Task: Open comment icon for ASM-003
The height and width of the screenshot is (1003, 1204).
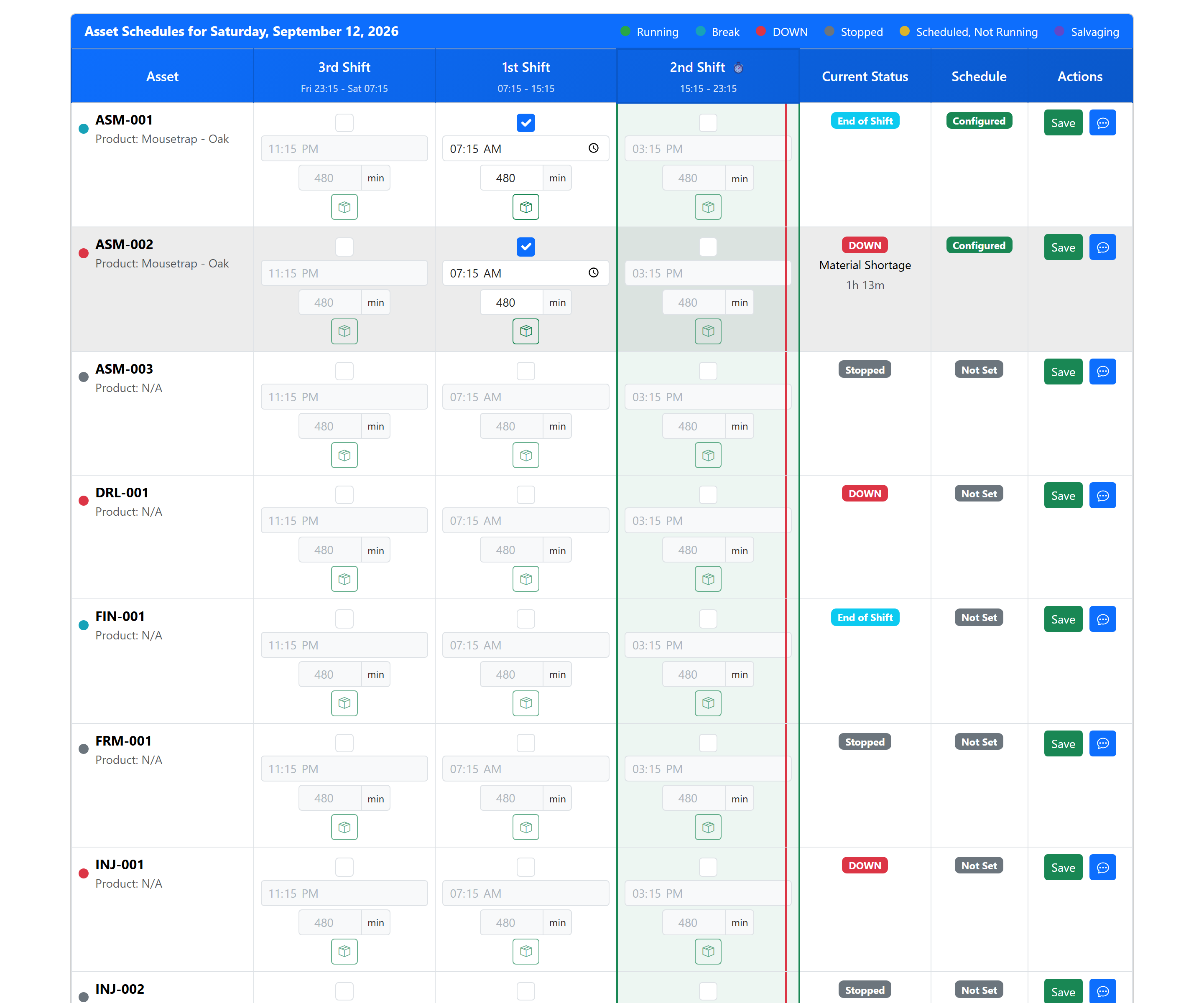Action: pos(1102,372)
